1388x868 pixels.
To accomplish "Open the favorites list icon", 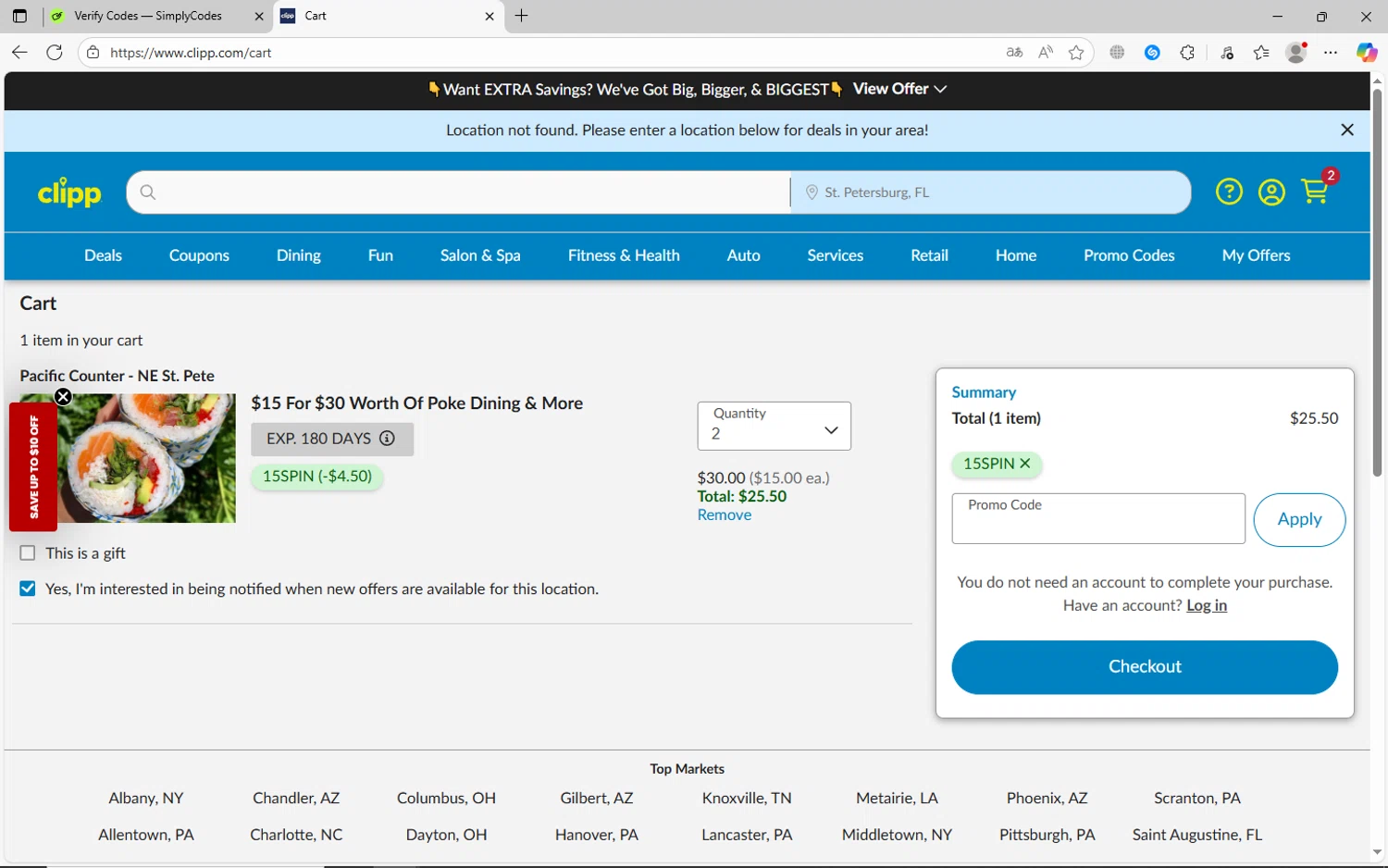I will click(1261, 53).
